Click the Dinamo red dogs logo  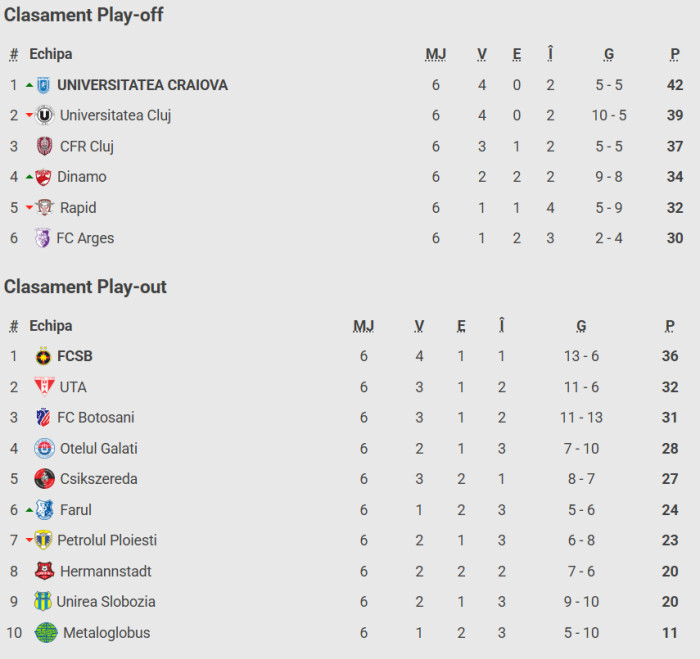(x=44, y=177)
